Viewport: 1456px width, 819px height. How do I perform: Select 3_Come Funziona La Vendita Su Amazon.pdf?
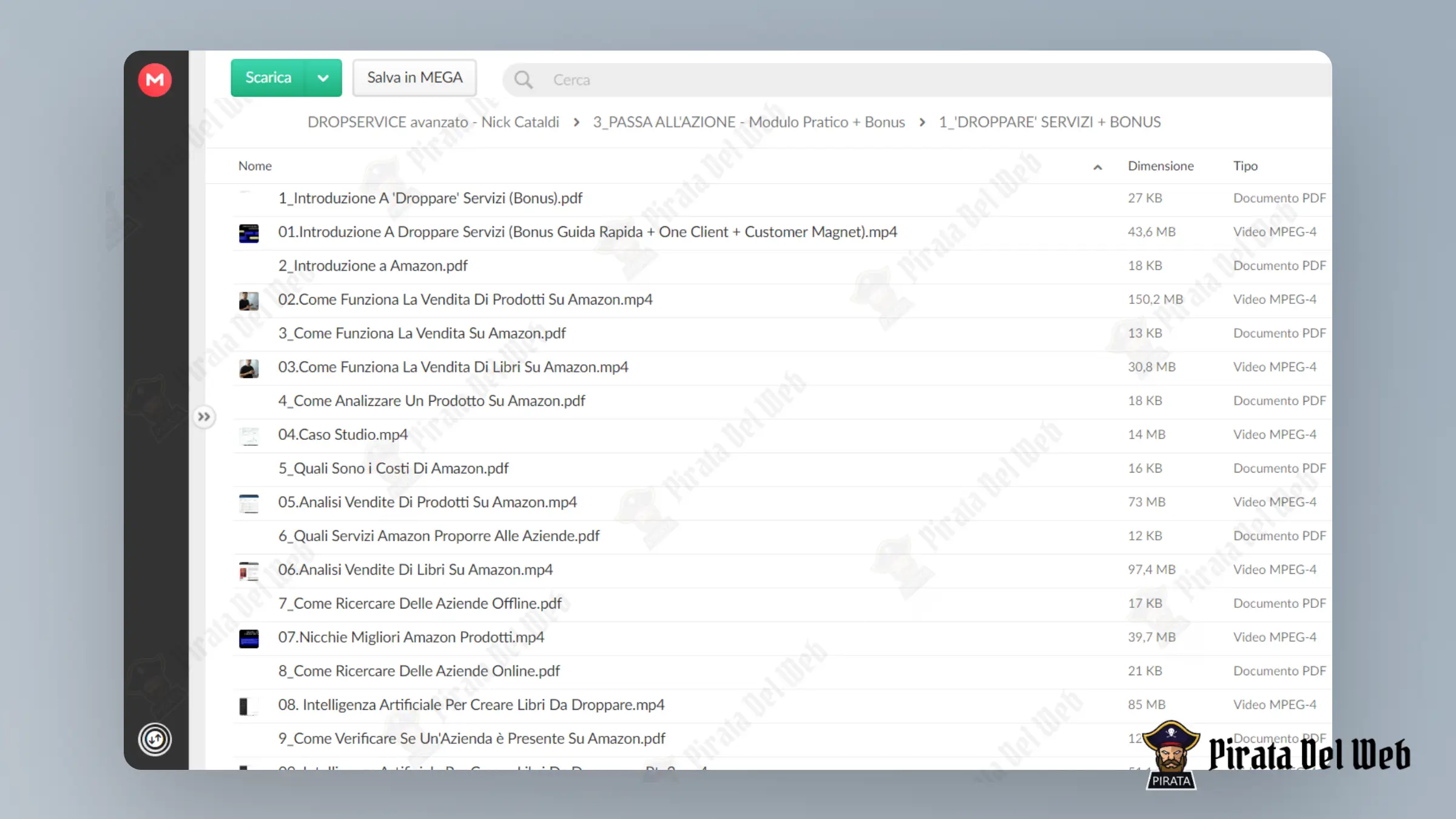tap(422, 333)
